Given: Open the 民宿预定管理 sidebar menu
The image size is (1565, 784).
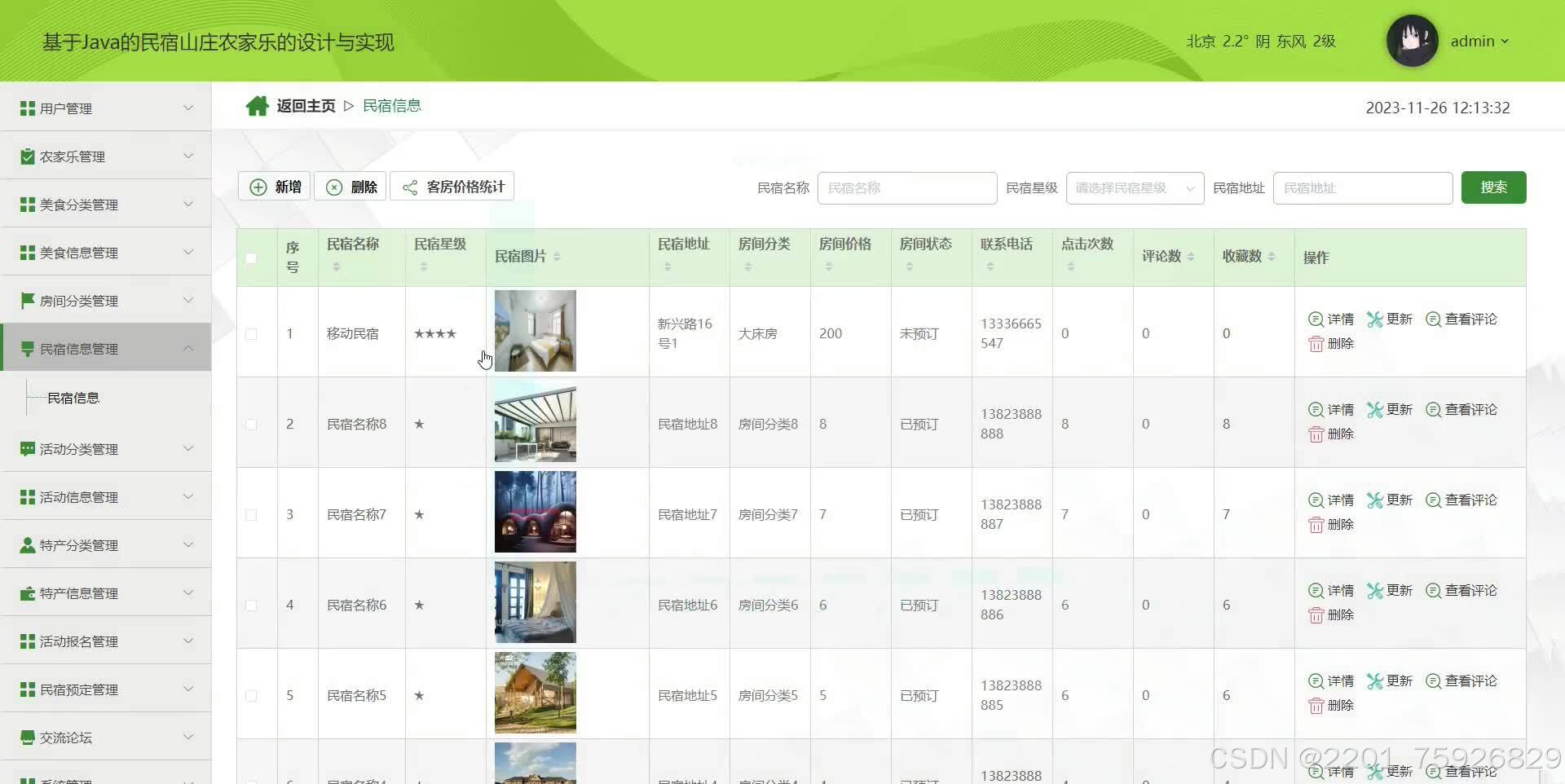Looking at the screenshot, I should tap(106, 689).
